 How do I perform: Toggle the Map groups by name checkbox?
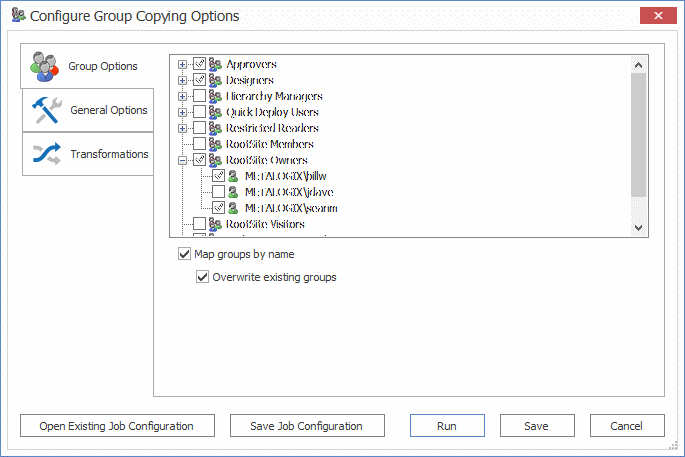[184, 254]
